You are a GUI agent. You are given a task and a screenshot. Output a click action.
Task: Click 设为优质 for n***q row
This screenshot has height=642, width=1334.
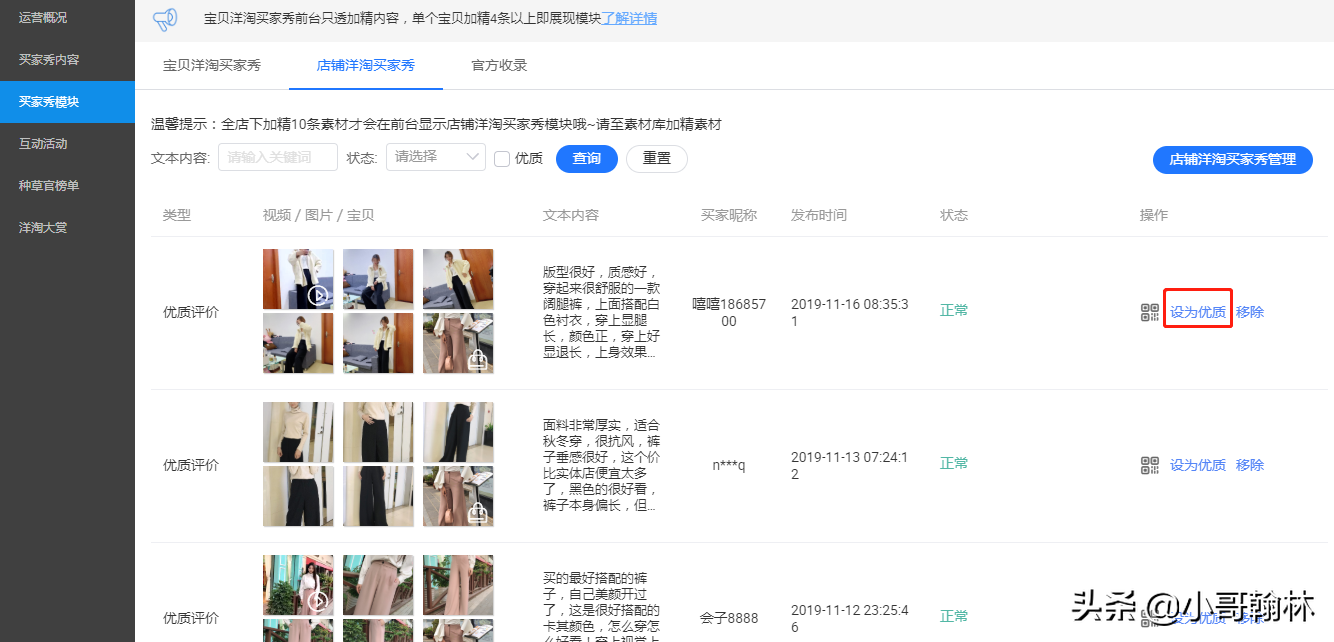1198,465
